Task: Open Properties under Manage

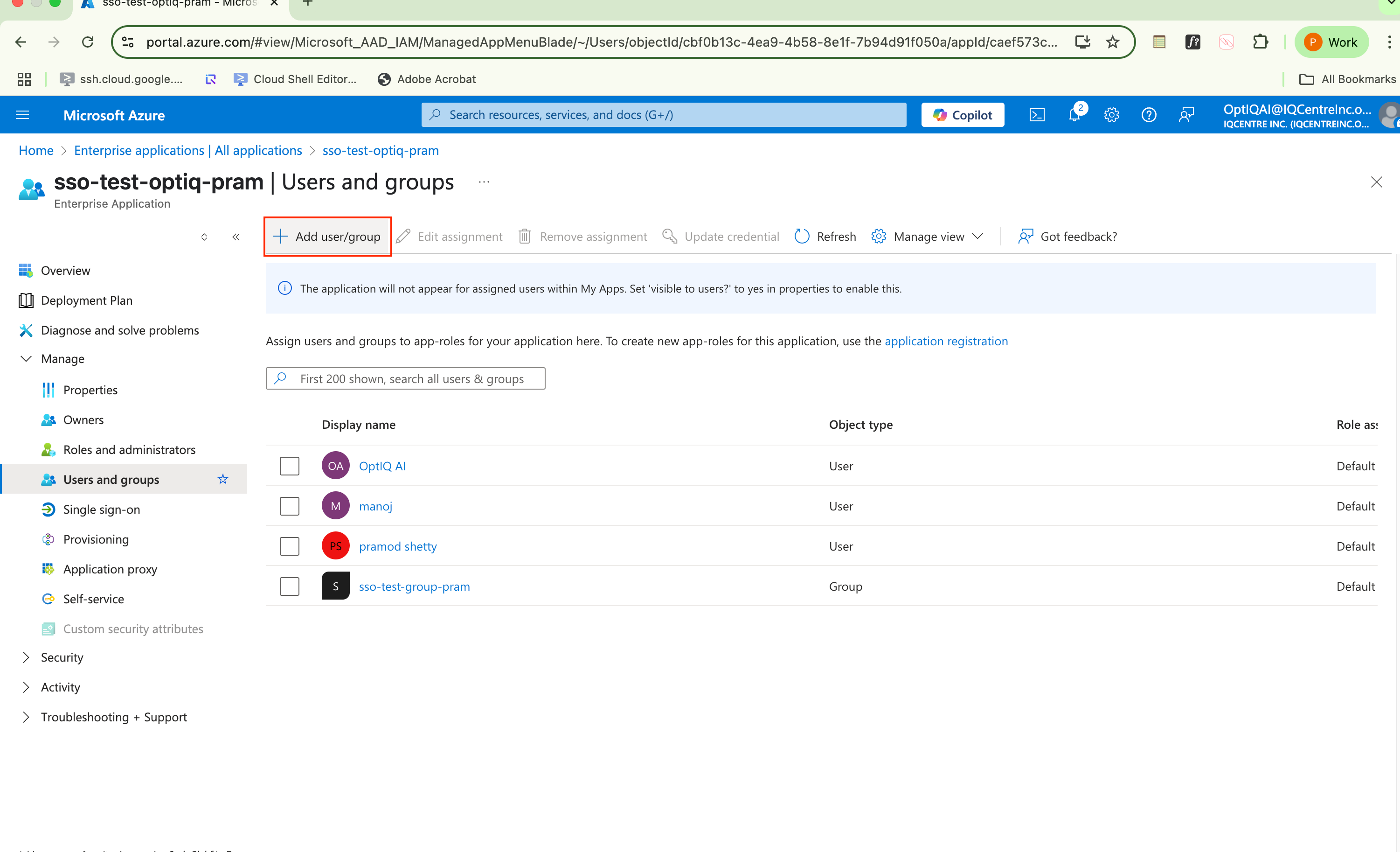Action: tap(90, 390)
